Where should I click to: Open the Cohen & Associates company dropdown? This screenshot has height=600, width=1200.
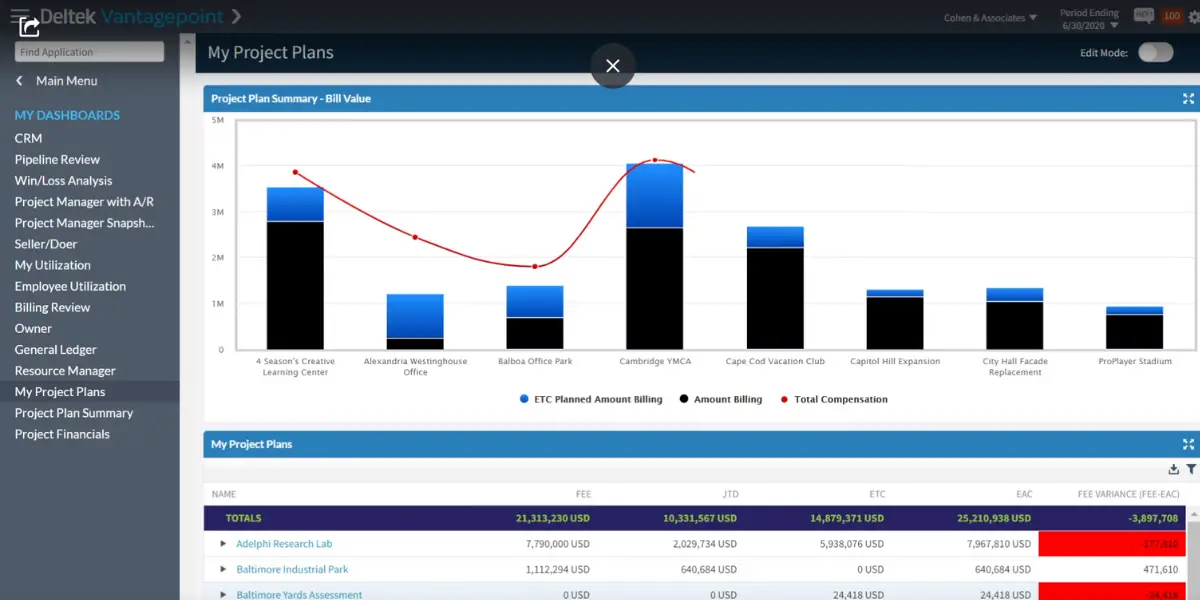pyautogui.click(x=990, y=18)
